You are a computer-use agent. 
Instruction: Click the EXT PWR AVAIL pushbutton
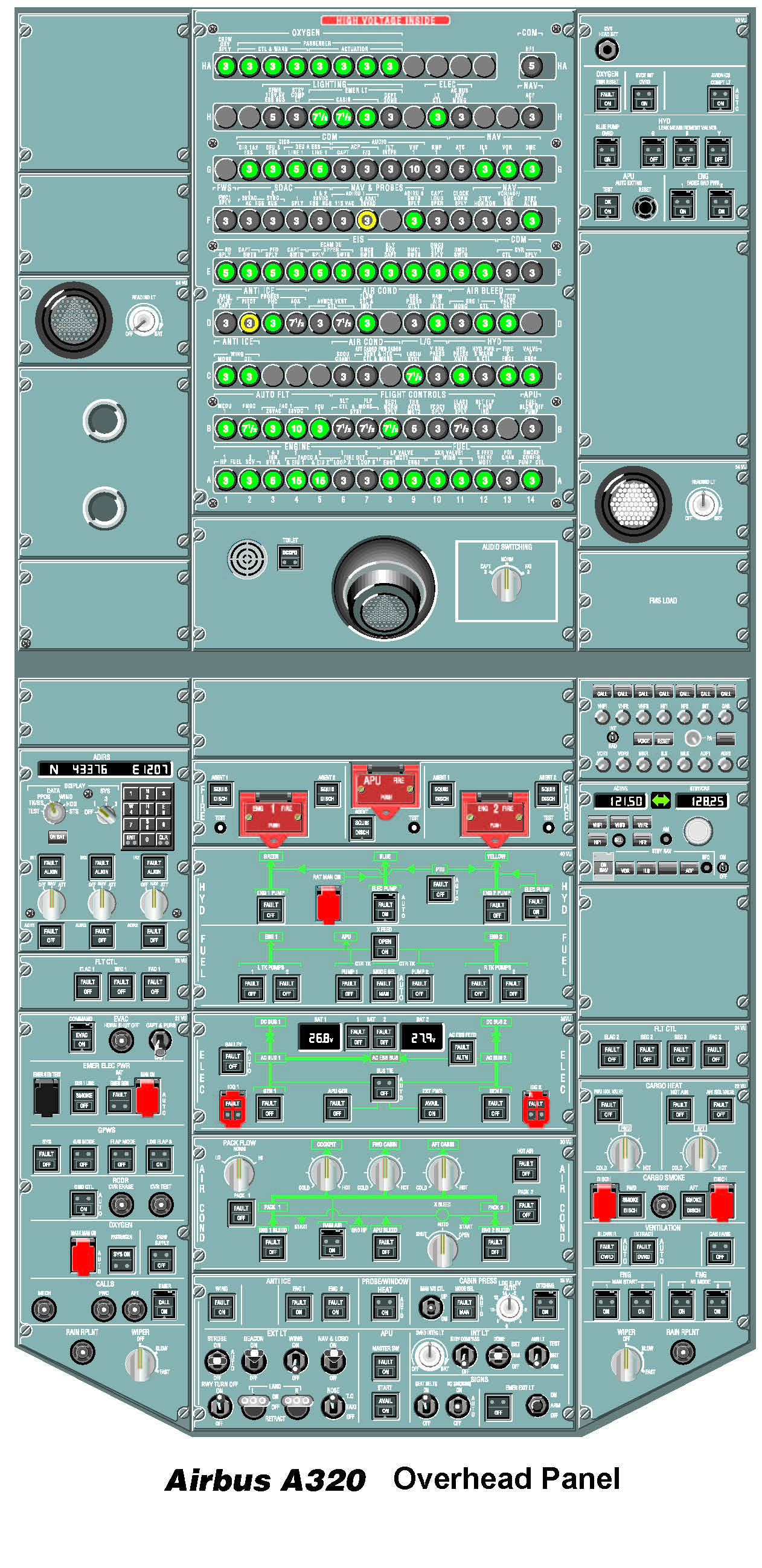[431, 1108]
